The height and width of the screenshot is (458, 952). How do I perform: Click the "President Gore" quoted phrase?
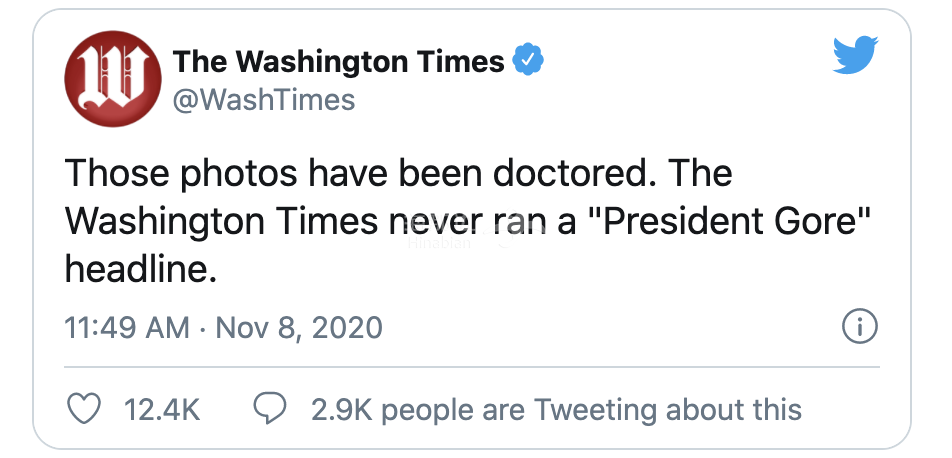tap(738, 220)
